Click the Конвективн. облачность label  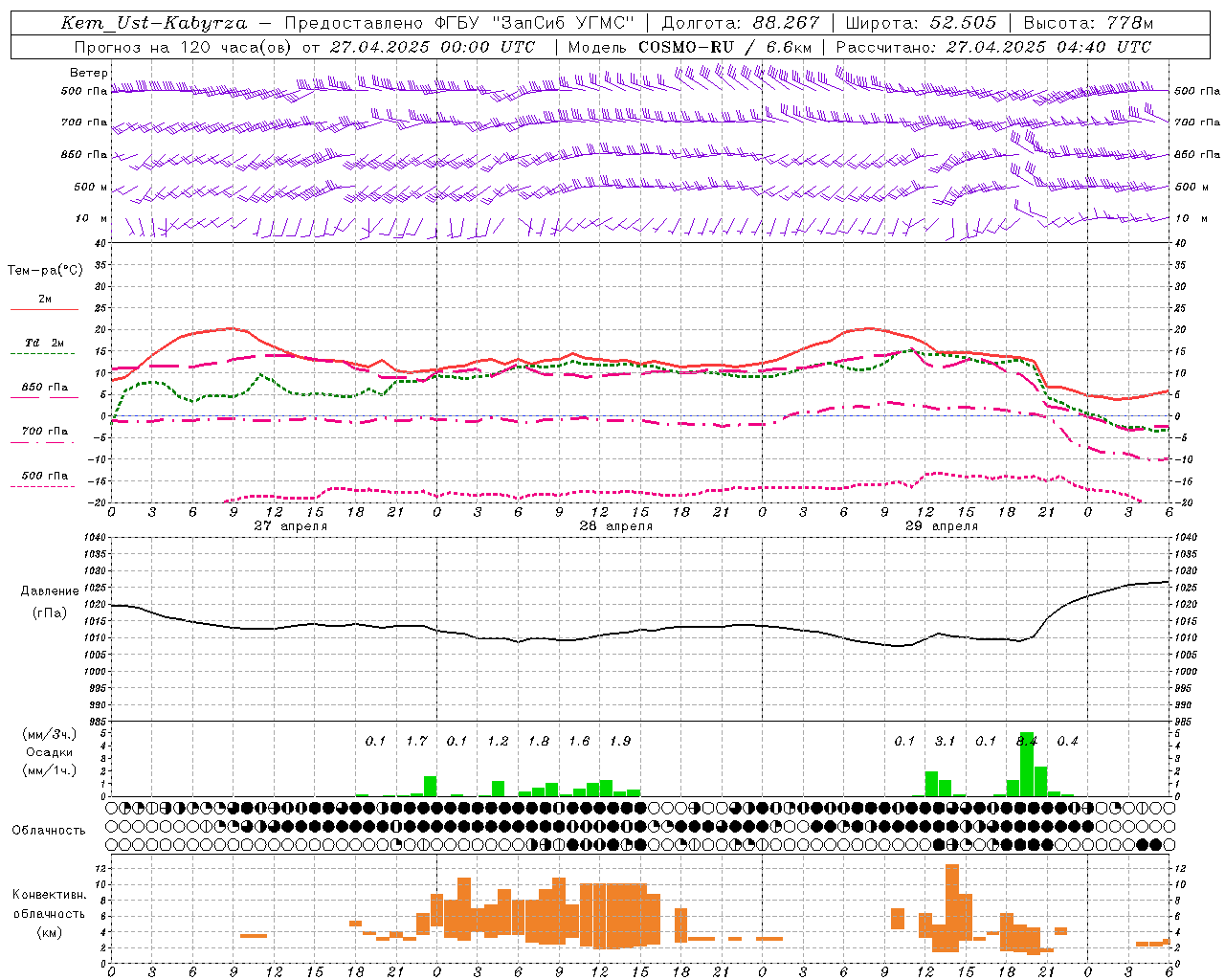[49, 903]
